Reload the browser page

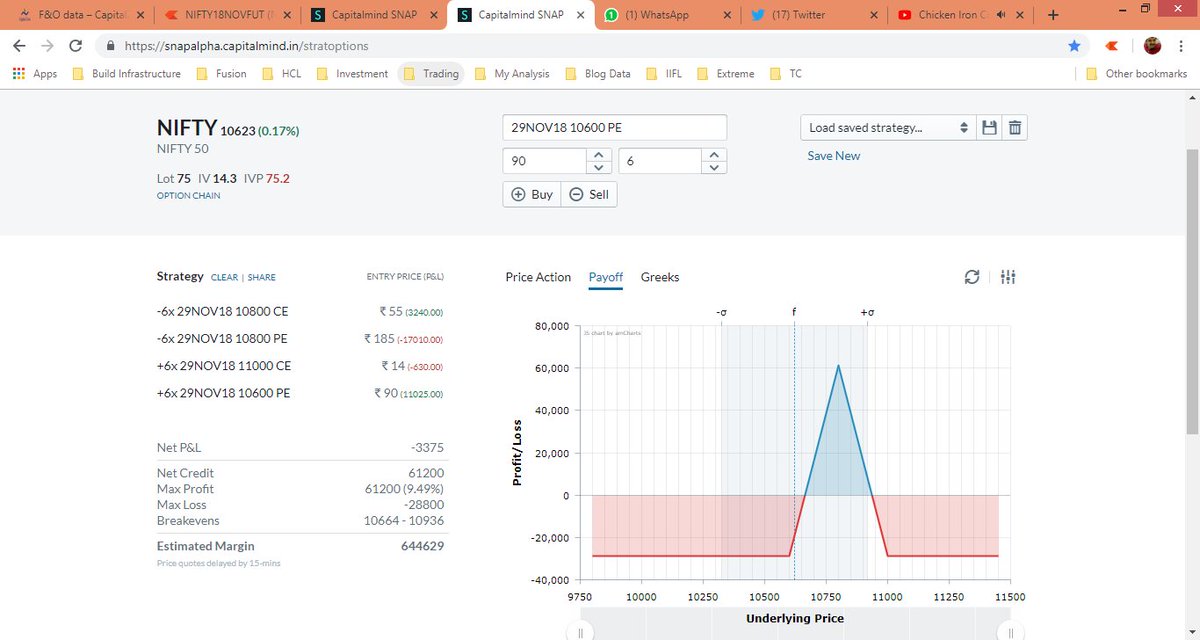75,46
